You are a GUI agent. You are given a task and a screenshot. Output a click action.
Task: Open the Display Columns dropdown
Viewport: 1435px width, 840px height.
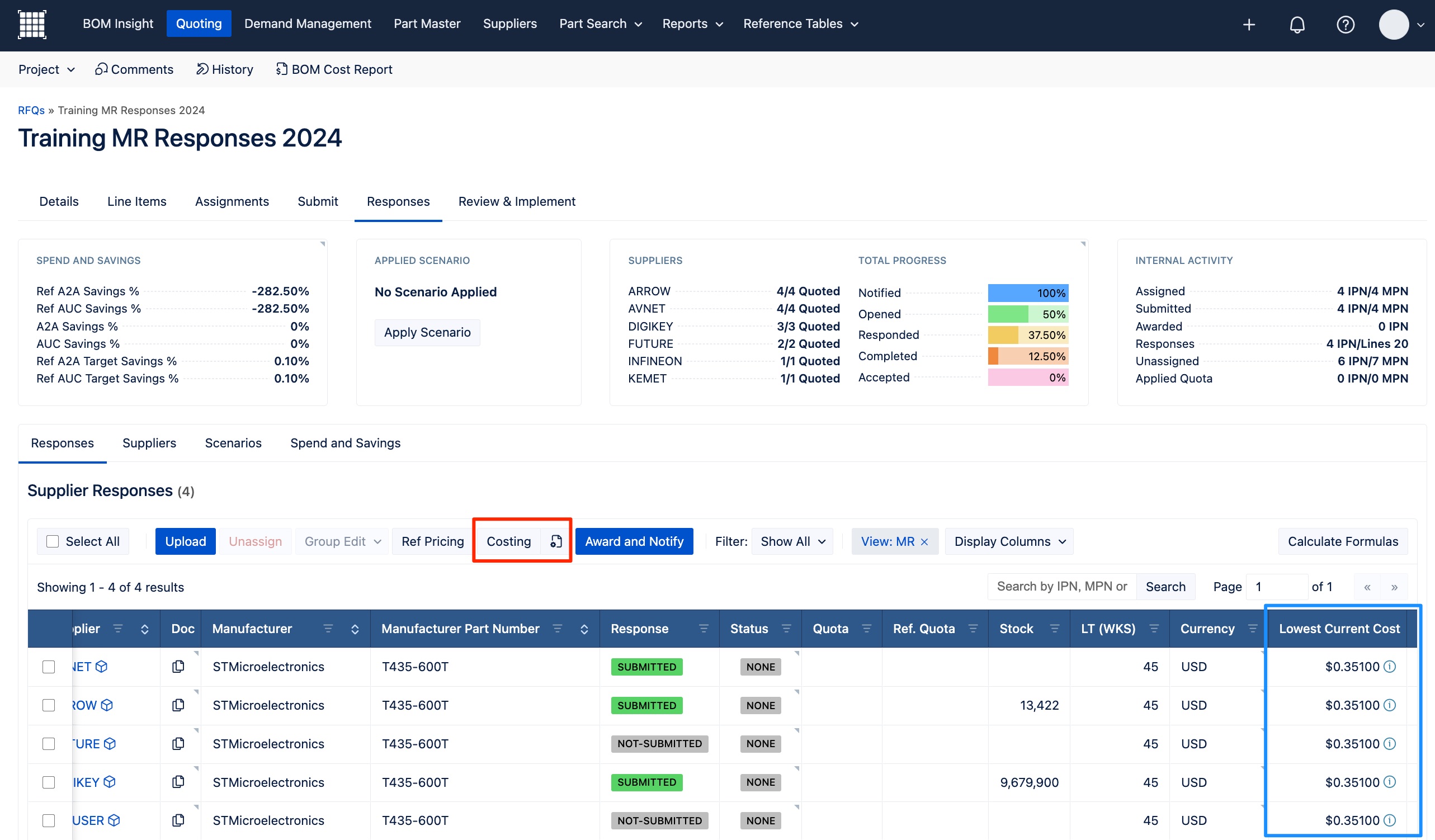[1009, 541]
